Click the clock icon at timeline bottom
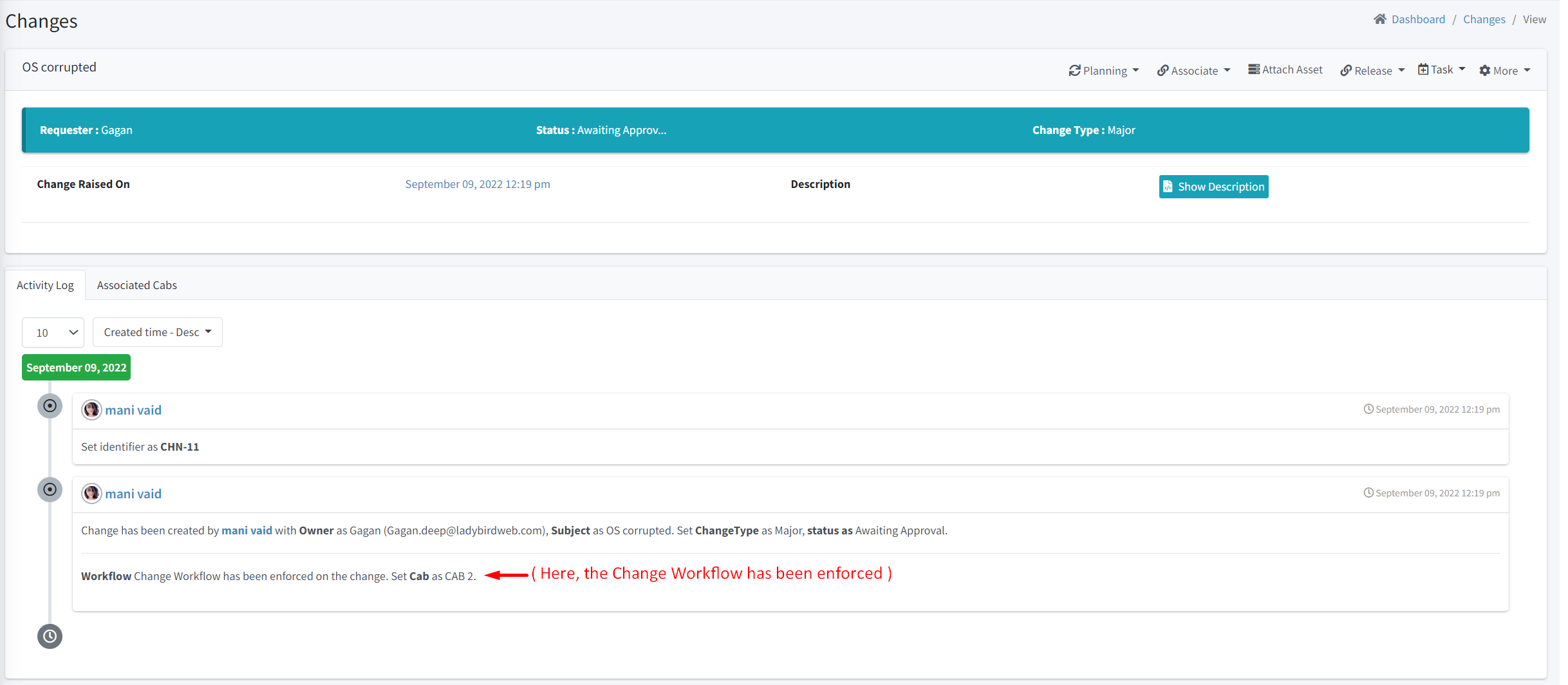The width and height of the screenshot is (1568, 685). 50,636
